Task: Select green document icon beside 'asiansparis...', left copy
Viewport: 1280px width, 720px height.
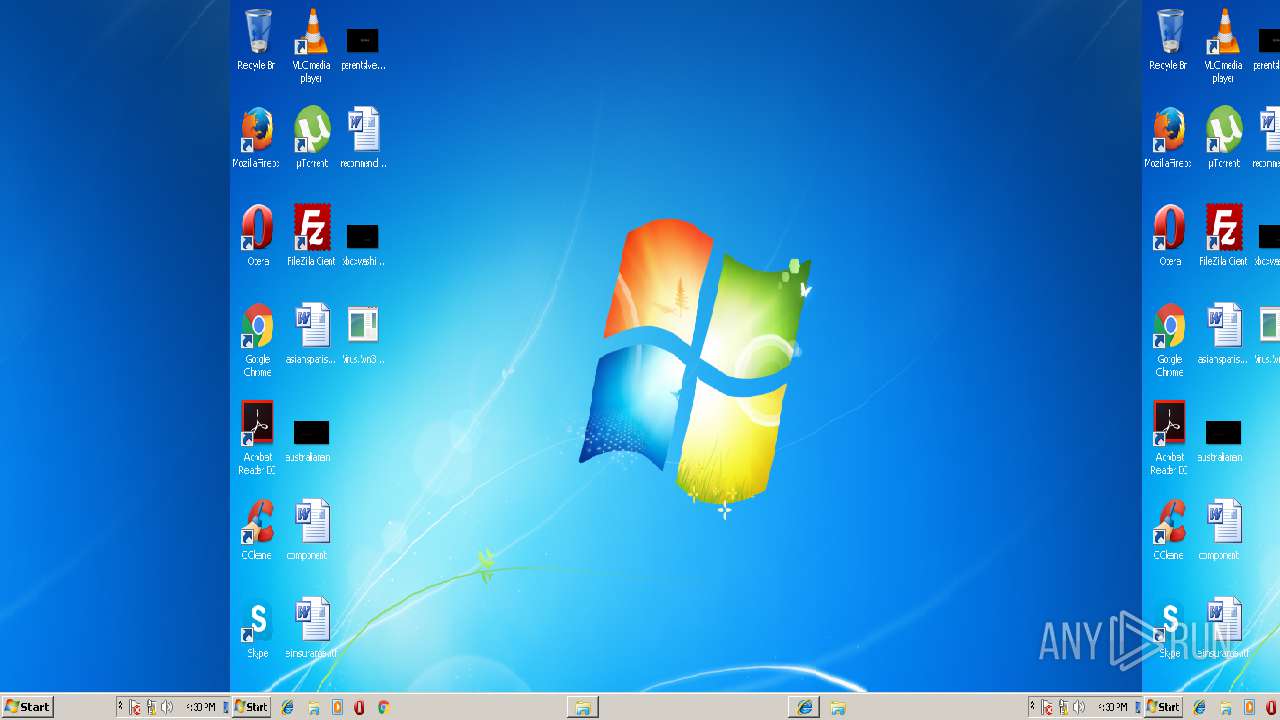Action: 363,334
